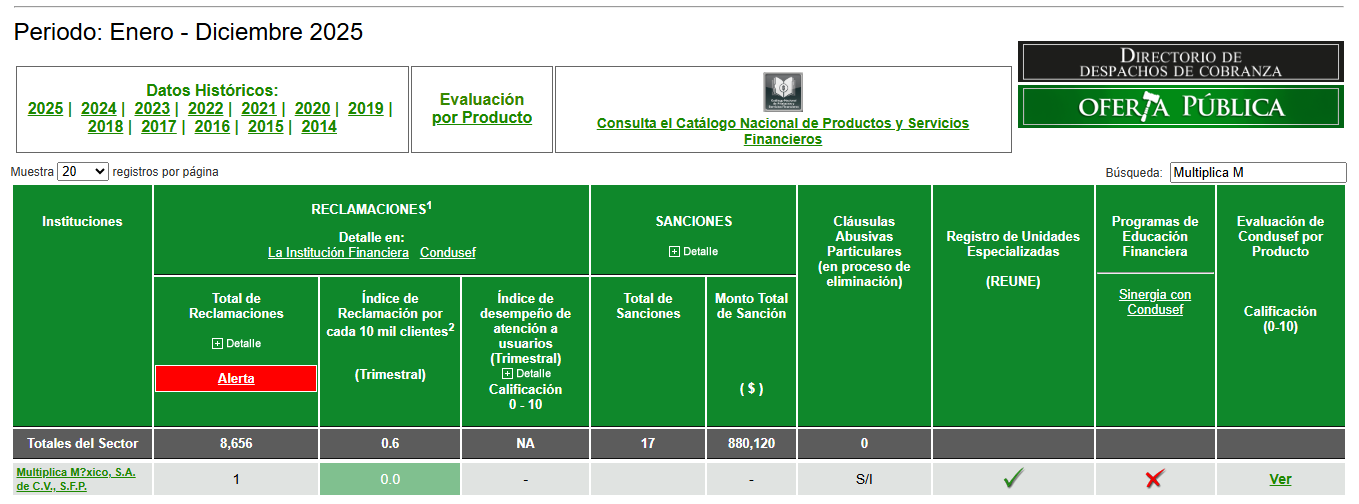Click the Catálogo Nacional logo icon
This screenshot has width=1359, height=504.
pyautogui.click(x=783, y=92)
